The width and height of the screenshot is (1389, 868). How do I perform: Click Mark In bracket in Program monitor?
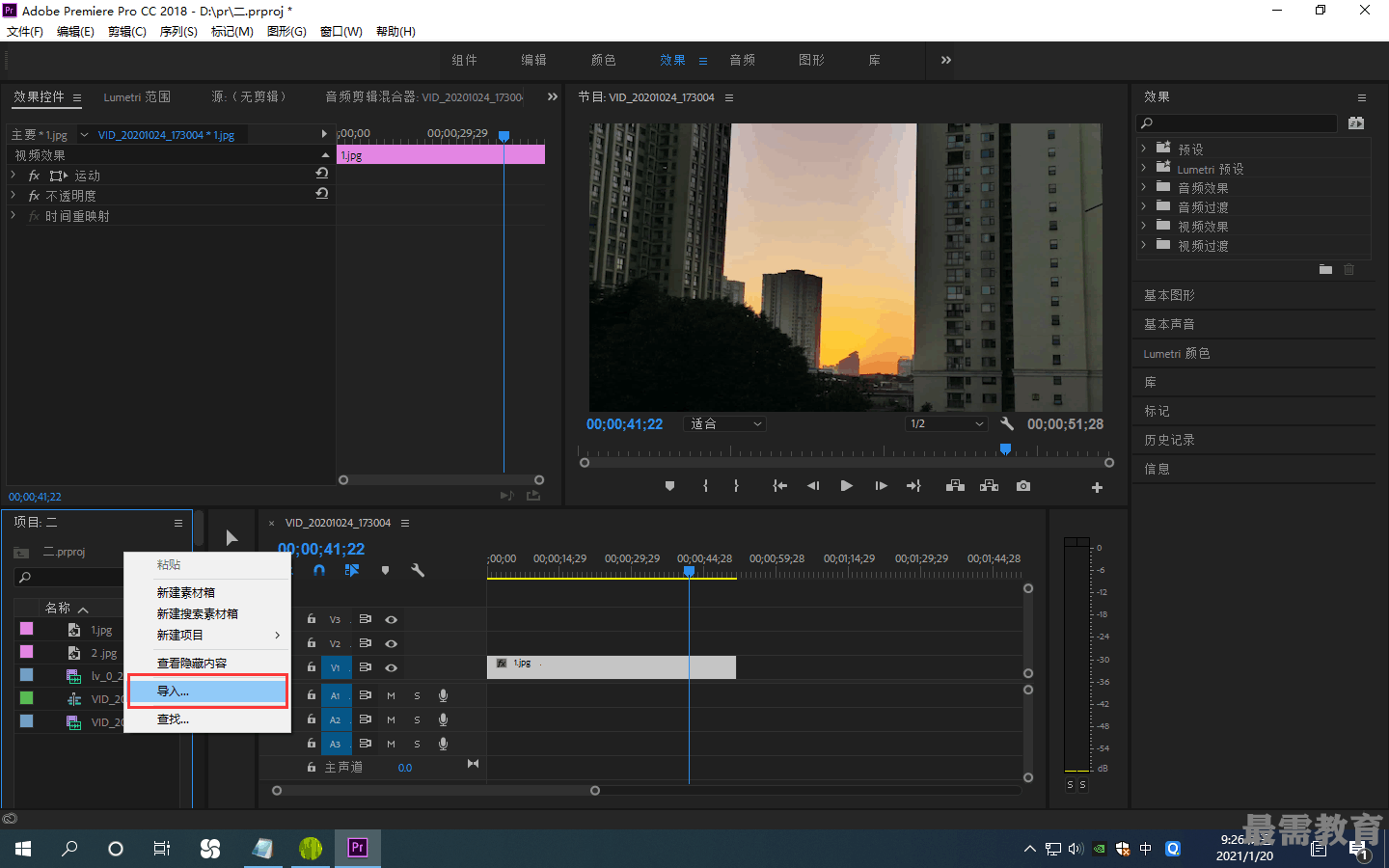point(706,486)
